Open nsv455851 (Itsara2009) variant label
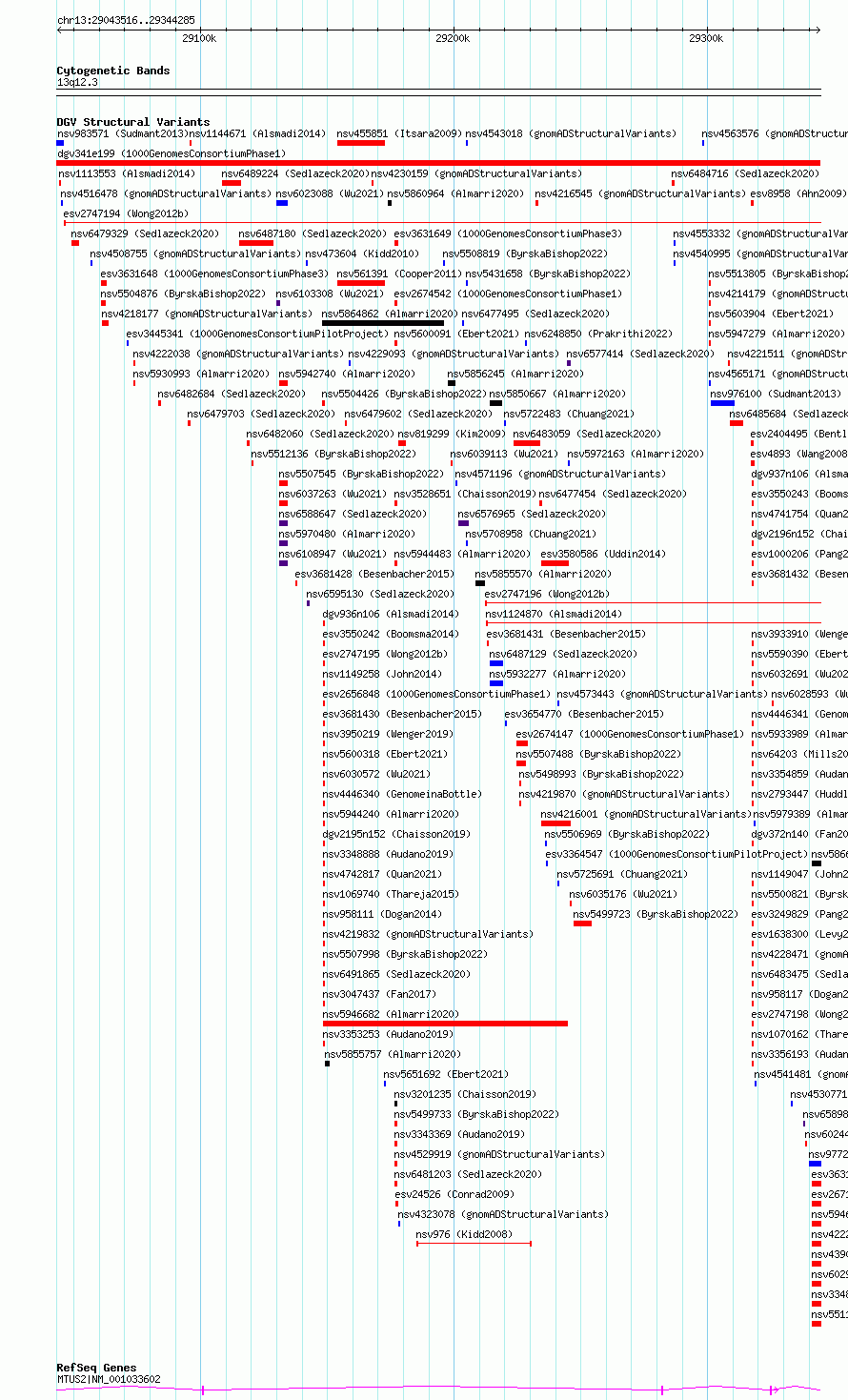The image size is (848, 1400). (399, 133)
